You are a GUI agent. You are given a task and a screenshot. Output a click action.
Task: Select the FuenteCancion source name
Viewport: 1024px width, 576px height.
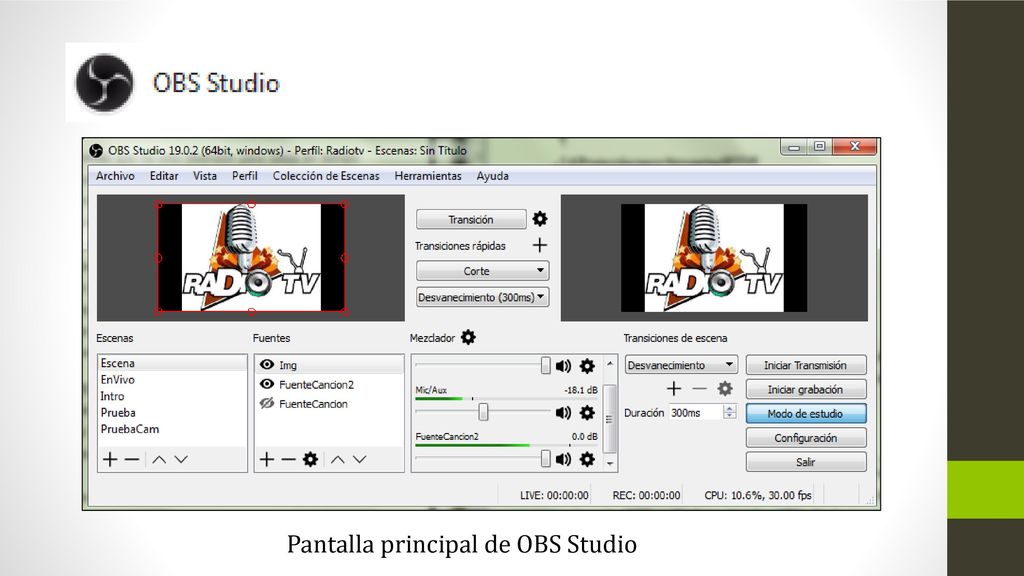coord(313,404)
